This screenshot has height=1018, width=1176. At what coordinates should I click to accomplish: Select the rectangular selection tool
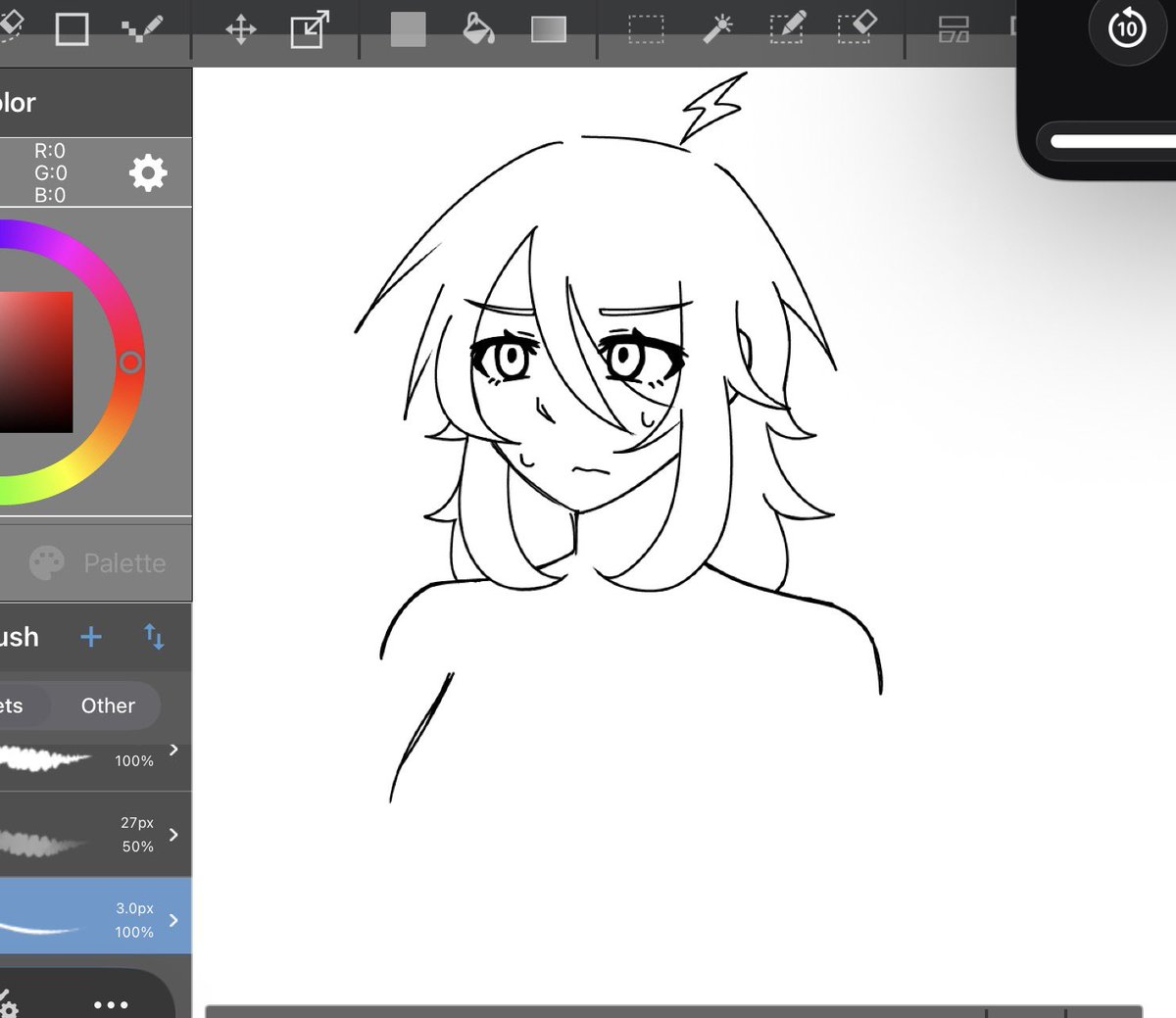[x=646, y=29]
